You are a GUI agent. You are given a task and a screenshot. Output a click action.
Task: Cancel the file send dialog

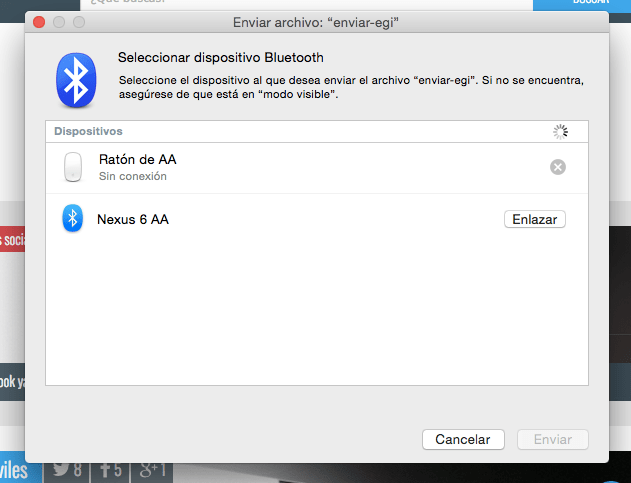[x=463, y=439]
